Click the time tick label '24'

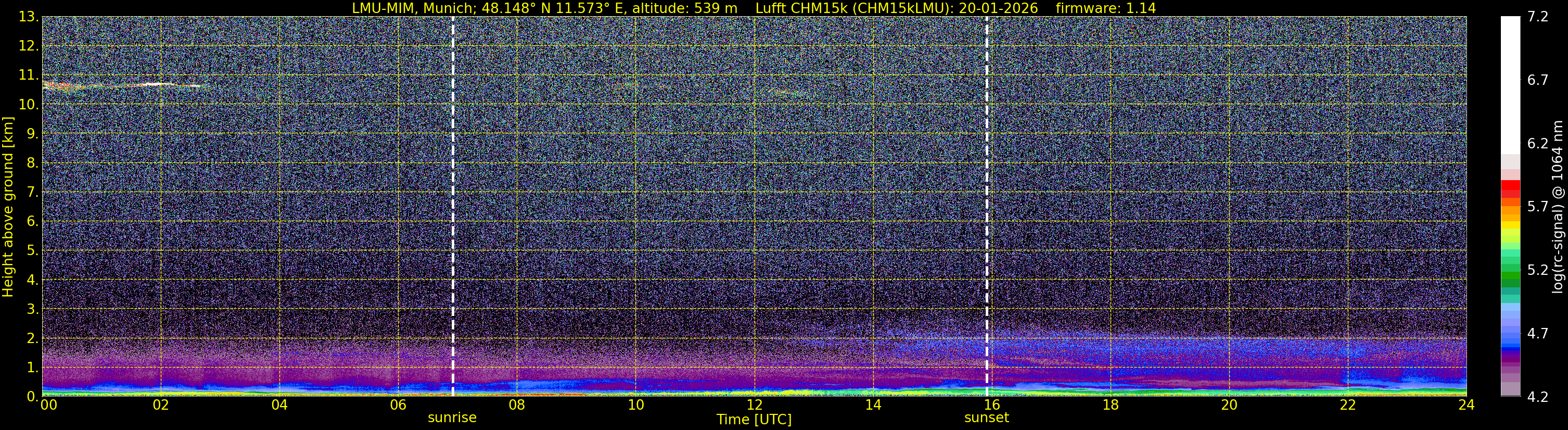pos(1467,405)
